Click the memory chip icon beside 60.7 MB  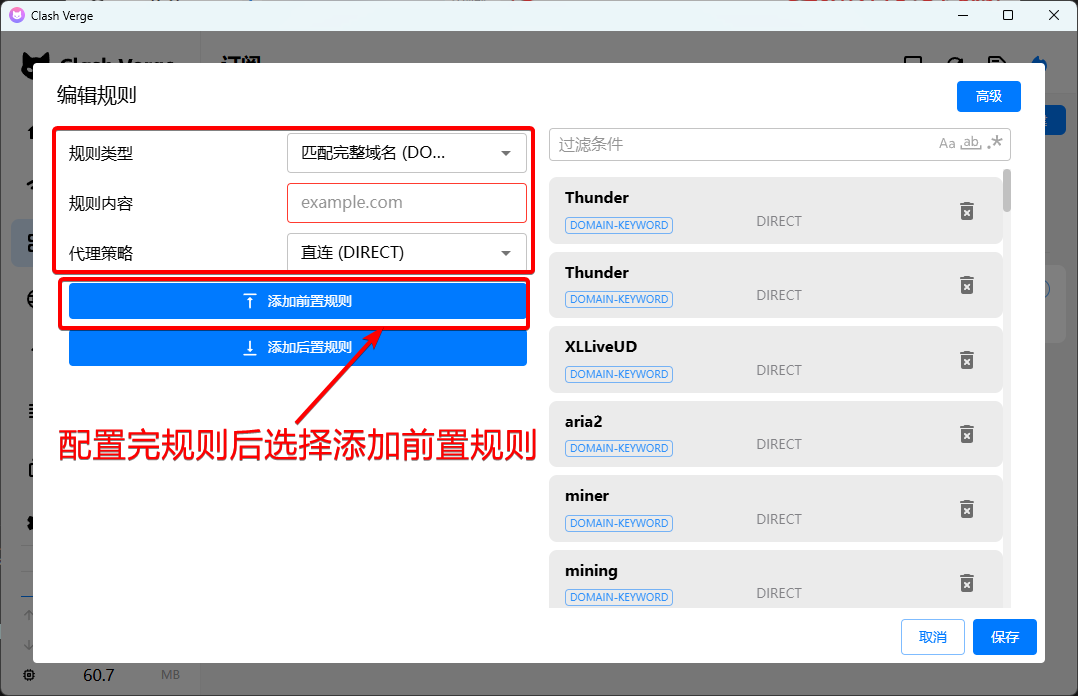[x=29, y=675]
